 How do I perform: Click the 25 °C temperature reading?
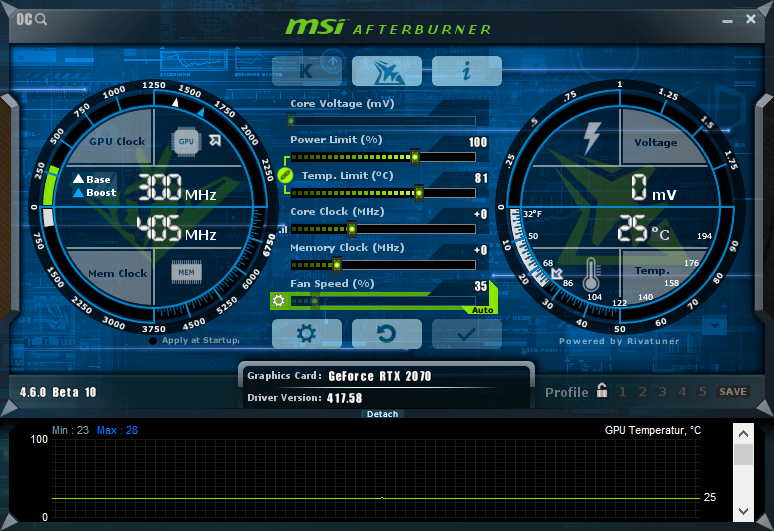tap(644, 229)
